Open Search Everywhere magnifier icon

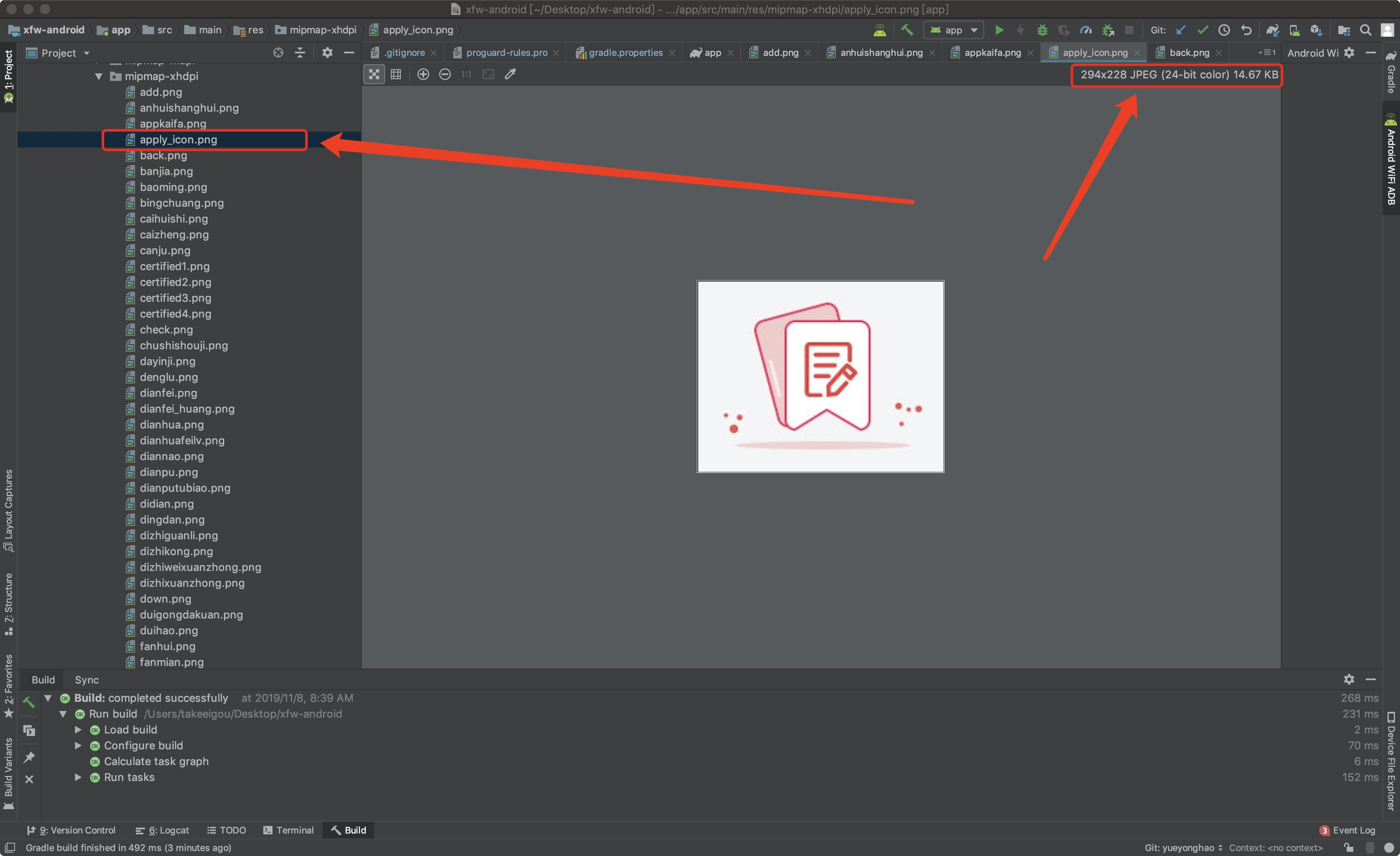click(1366, 30)
